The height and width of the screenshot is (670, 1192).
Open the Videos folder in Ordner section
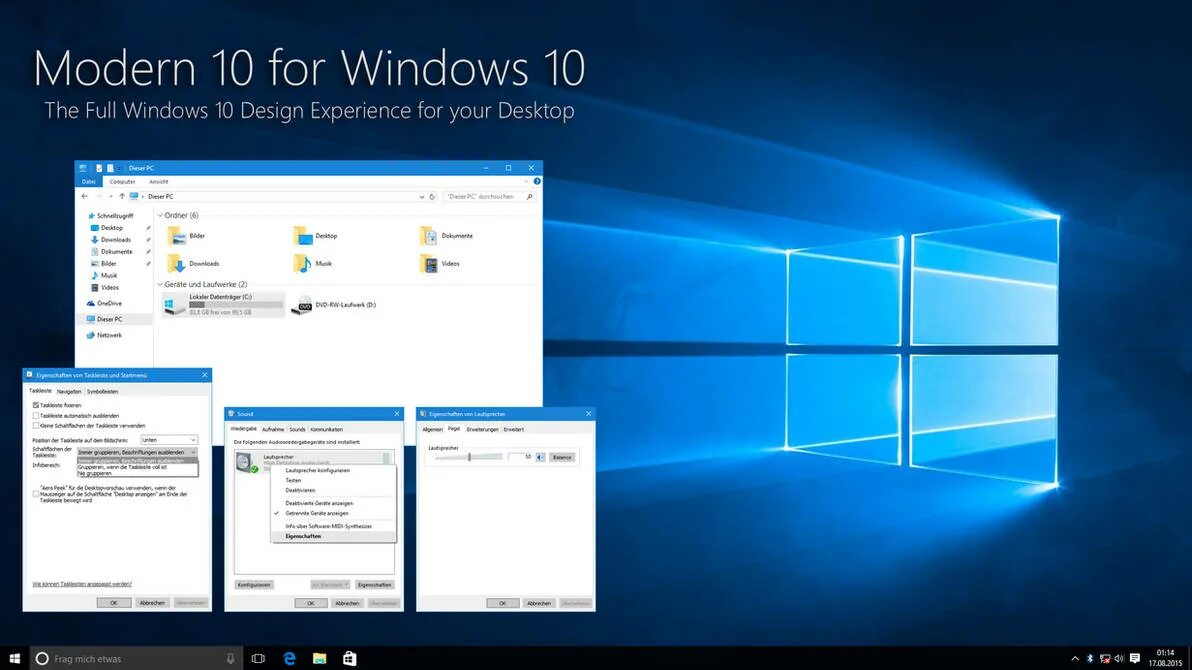[x=439, y=263]
